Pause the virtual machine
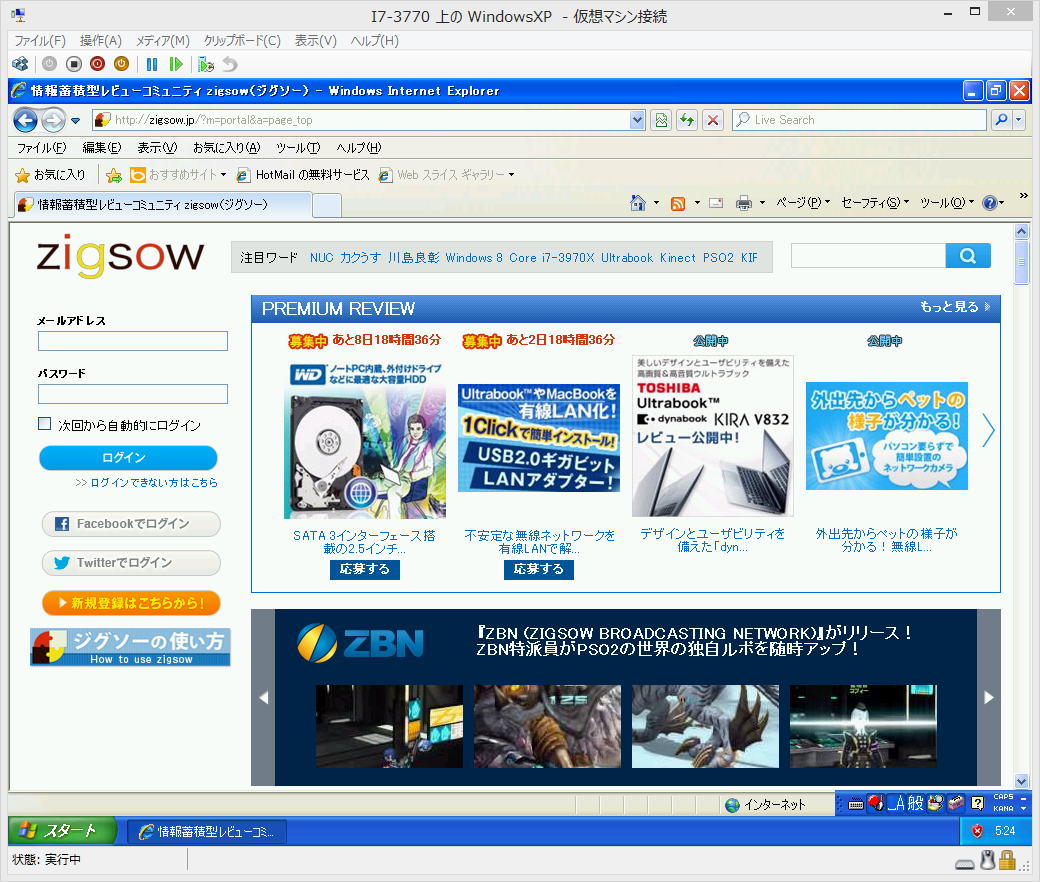This screenshot has height=882, width=1040. pos(152,64)
